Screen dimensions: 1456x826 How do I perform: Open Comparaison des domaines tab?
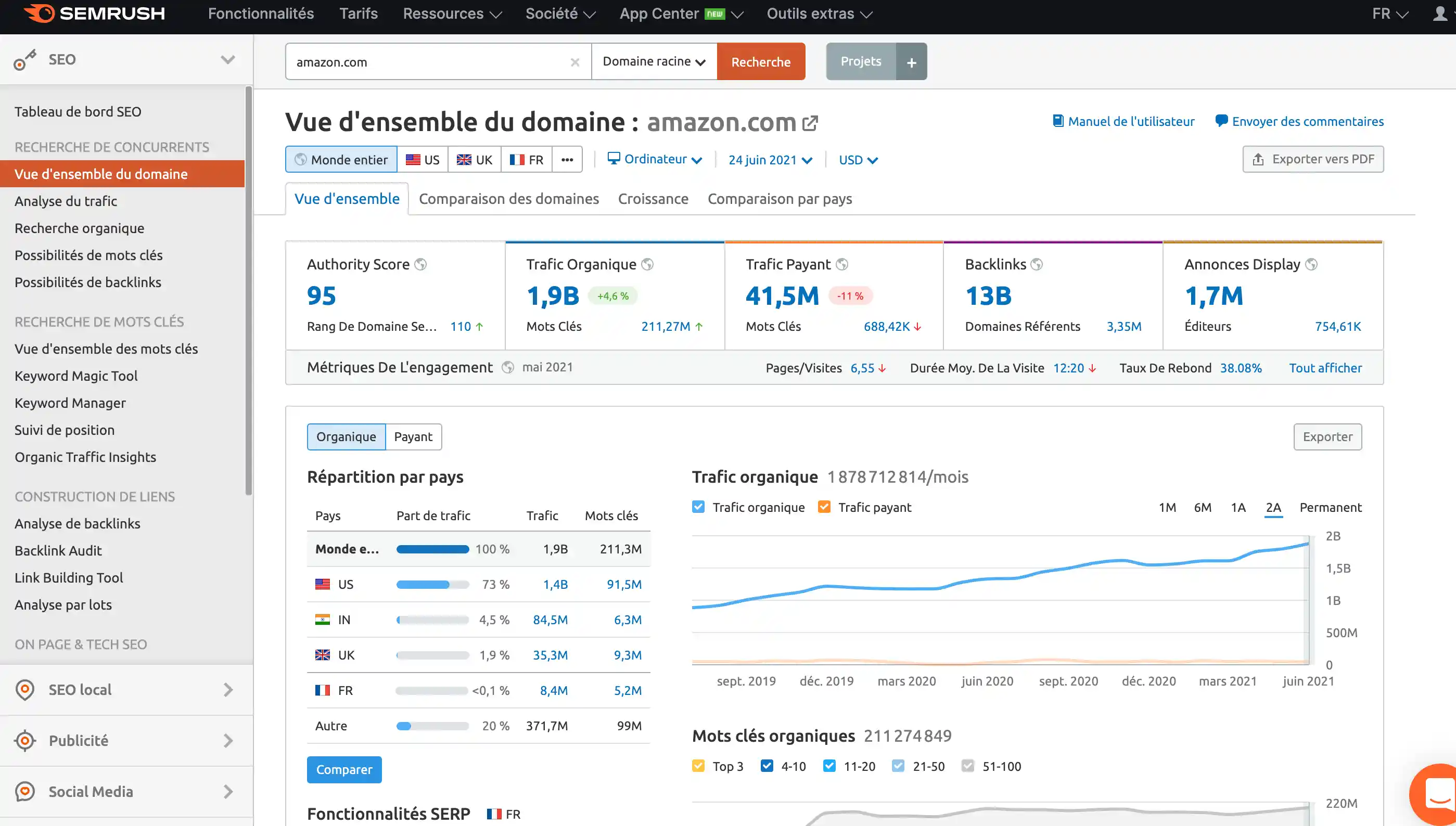pos(509,199)
